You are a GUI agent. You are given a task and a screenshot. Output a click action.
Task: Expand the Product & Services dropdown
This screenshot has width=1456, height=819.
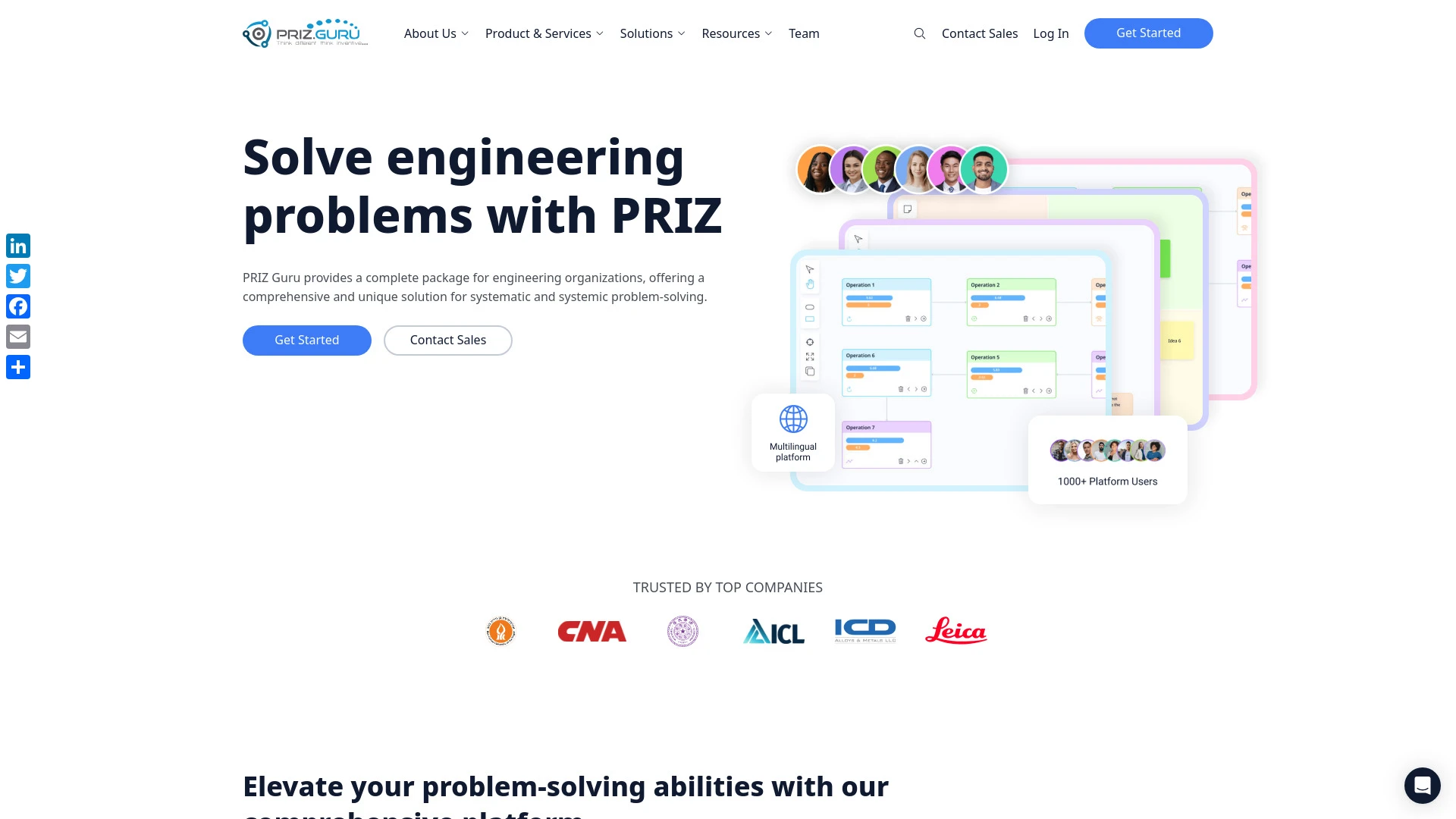pos(544,33)
